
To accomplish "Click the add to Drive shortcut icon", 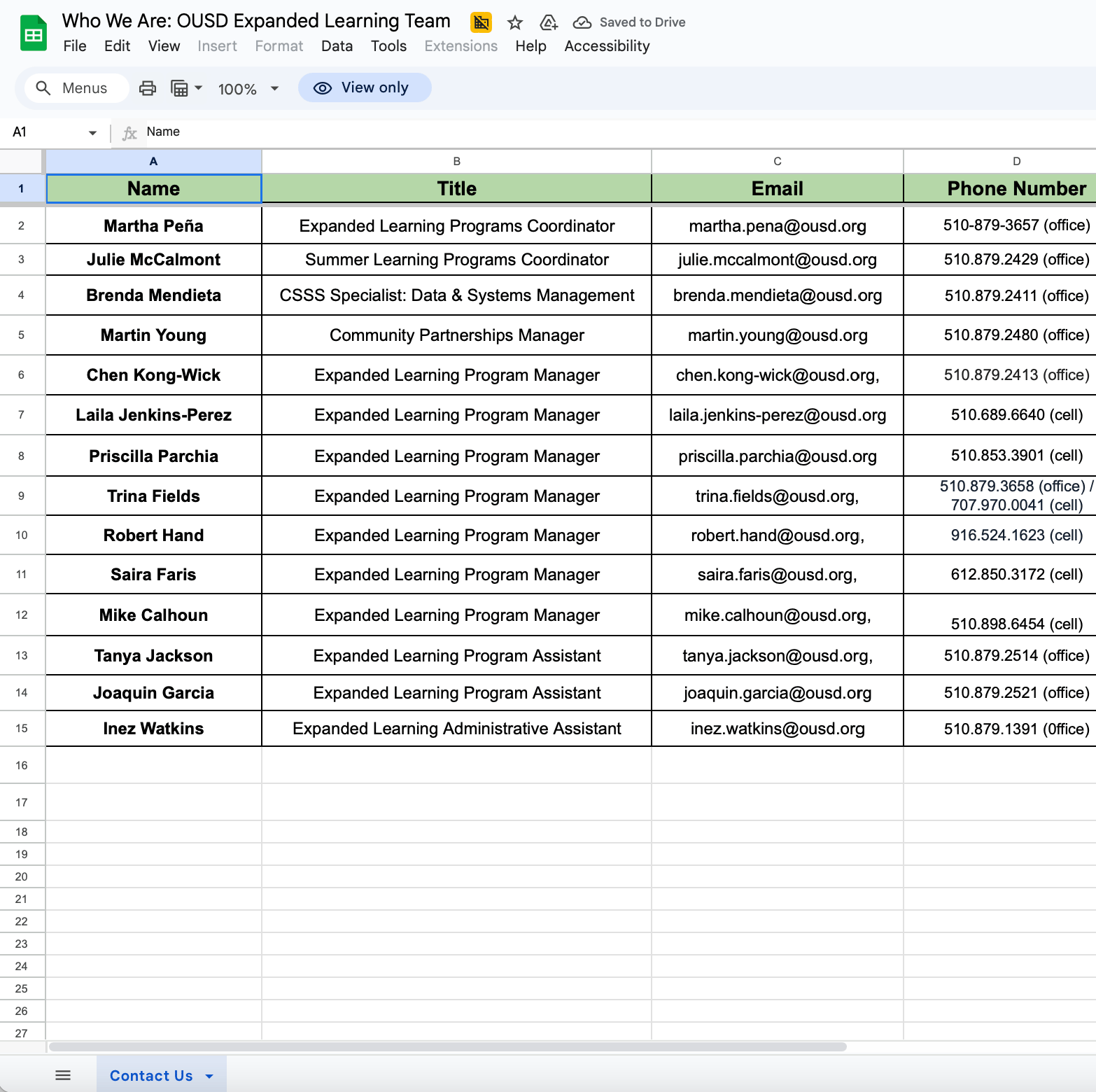I will 549,22.
